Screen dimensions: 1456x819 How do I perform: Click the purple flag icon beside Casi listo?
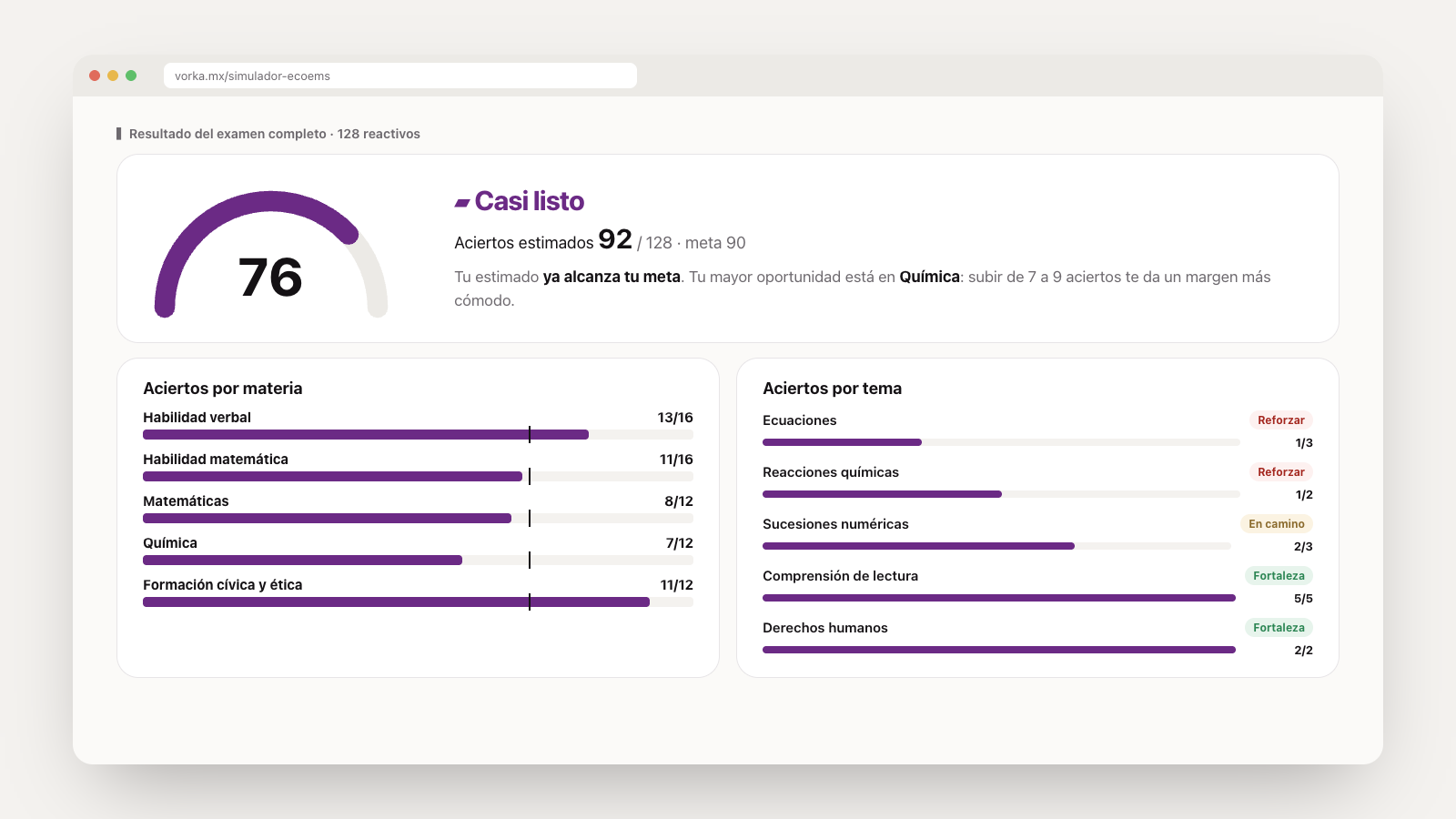[462, 202]
